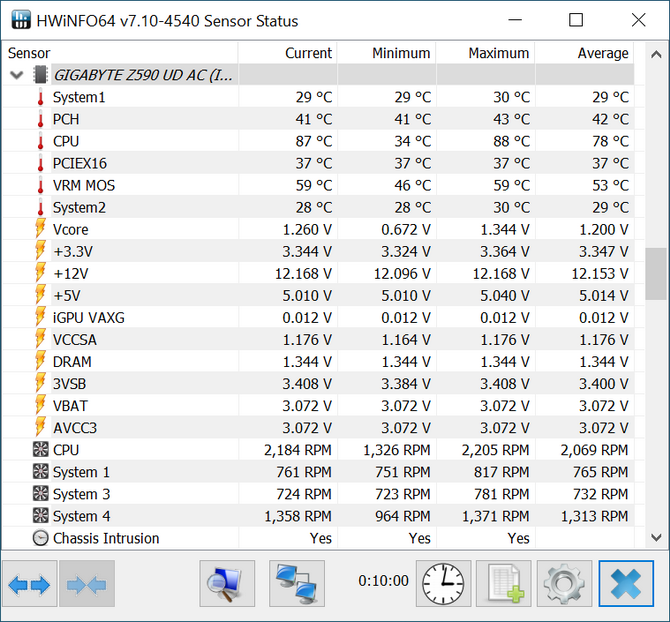670x622 pixels.
Task: Click fan icon beside System 4
Action: (41, 516)
